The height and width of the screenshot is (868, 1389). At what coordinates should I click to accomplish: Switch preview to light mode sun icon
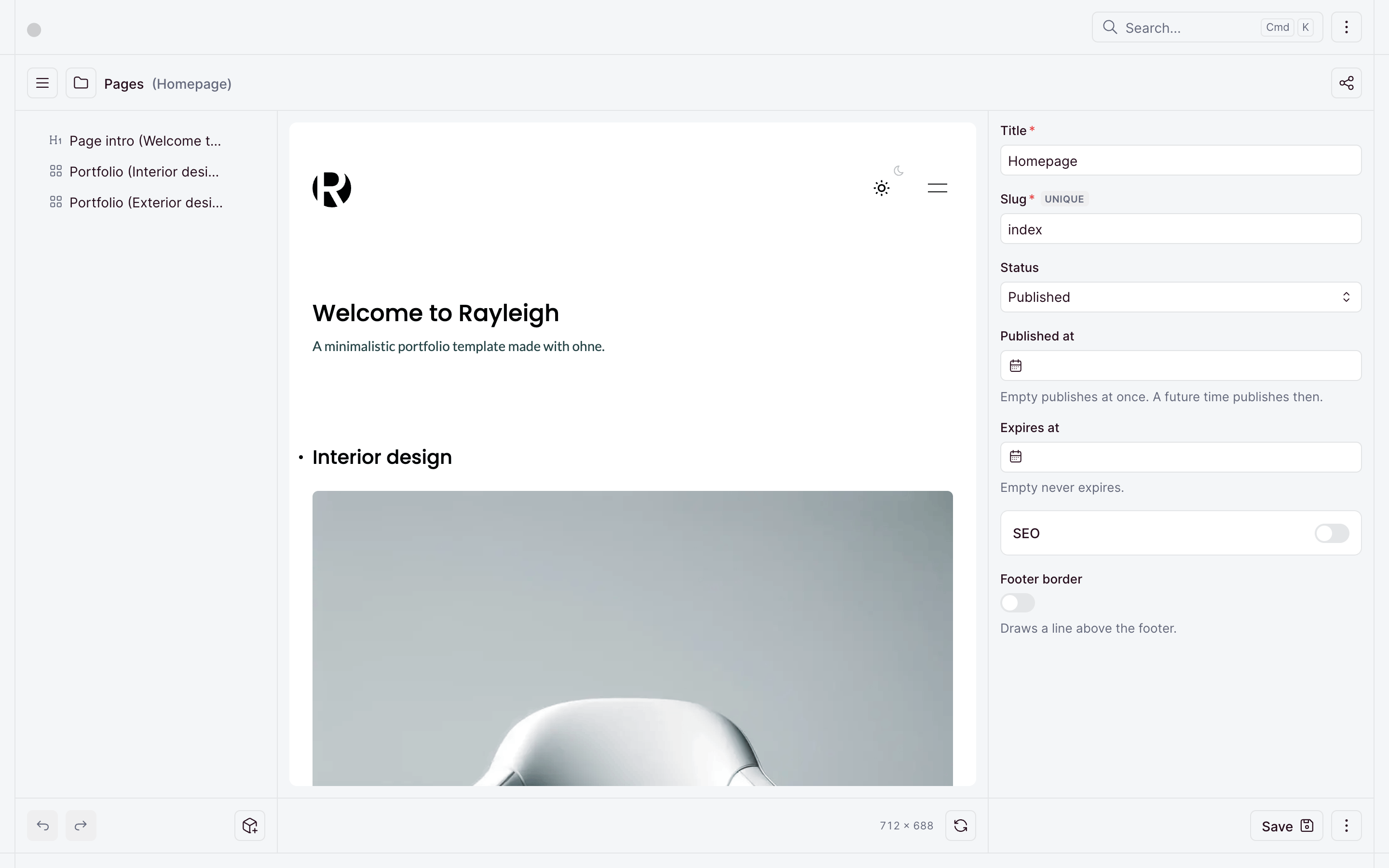click(x=882, y=188)
